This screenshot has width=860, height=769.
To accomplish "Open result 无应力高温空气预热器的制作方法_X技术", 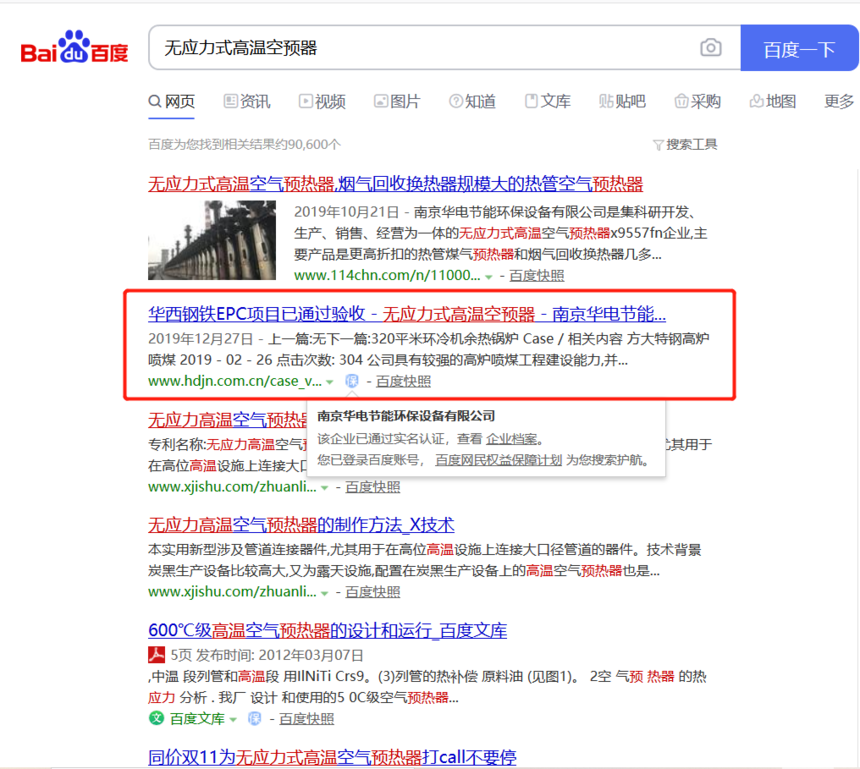I will tap(301, 525).
